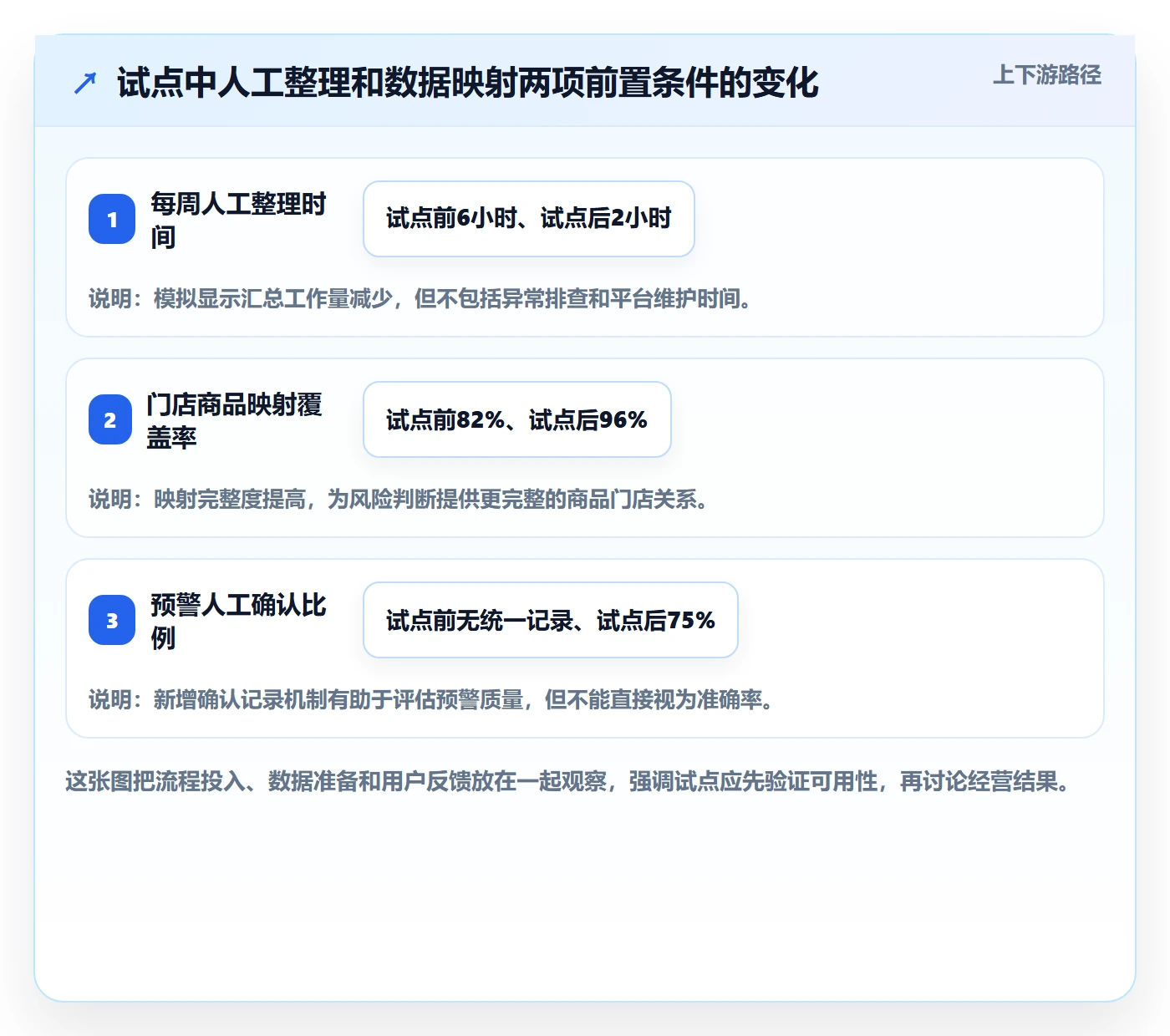Screen dimensions: 1170x1036
Task: Click the title 试点中人工整理和数据映射两项前置条件的变化
Action: (468, 83)
